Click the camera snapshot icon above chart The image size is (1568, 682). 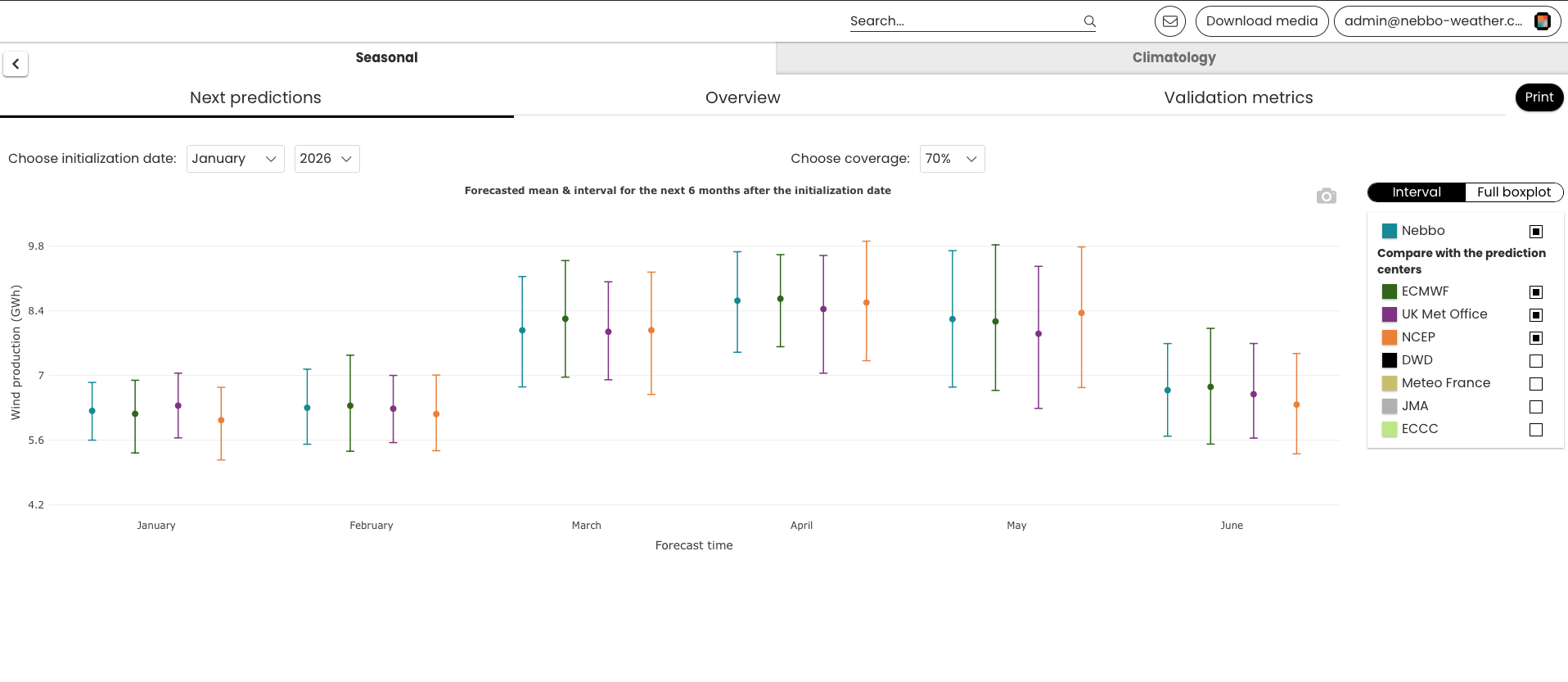click(x=1327, y=196)
